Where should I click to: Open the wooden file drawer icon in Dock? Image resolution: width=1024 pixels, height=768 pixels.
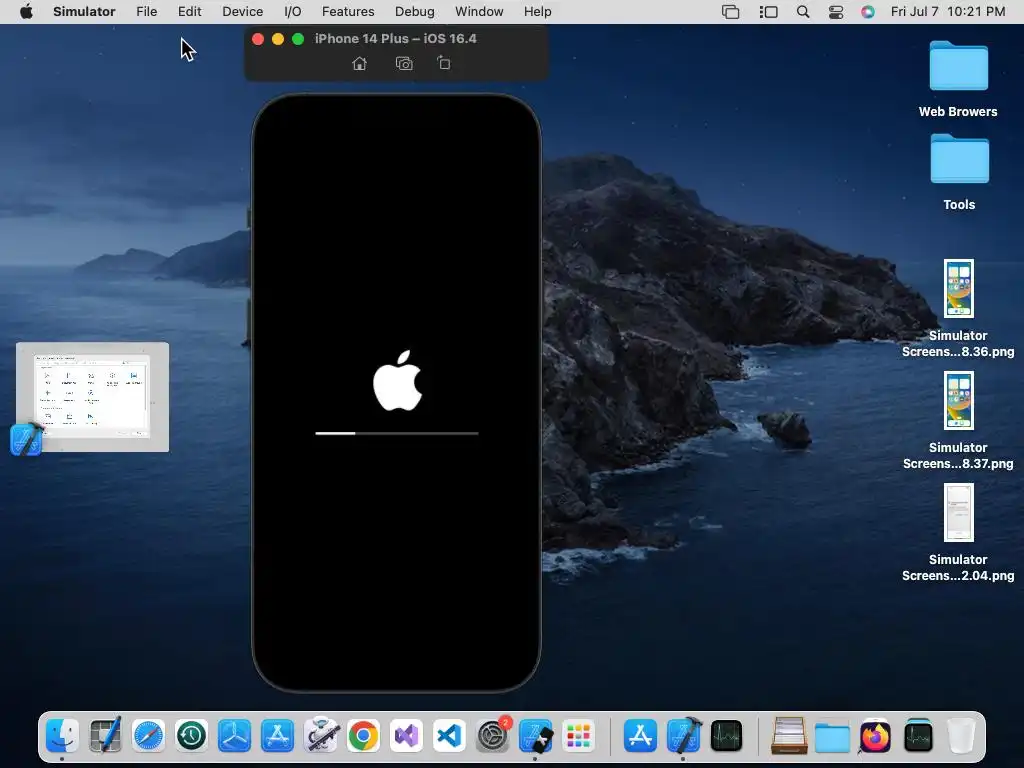click(x=789, y=736)
